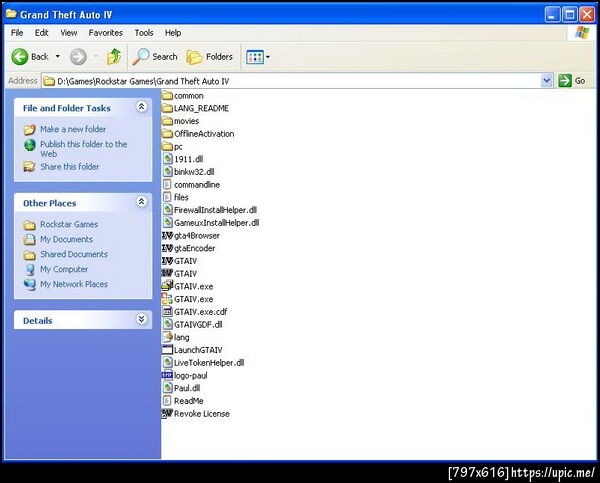Go up one folder level icon
Screen dimensions: 600x483
point(114,57)
